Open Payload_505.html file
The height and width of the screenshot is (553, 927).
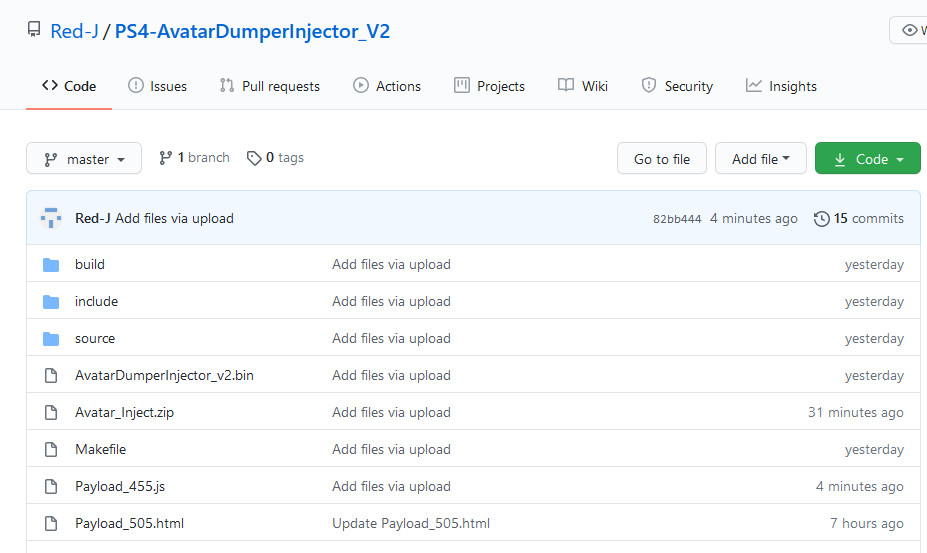point(129,523)
